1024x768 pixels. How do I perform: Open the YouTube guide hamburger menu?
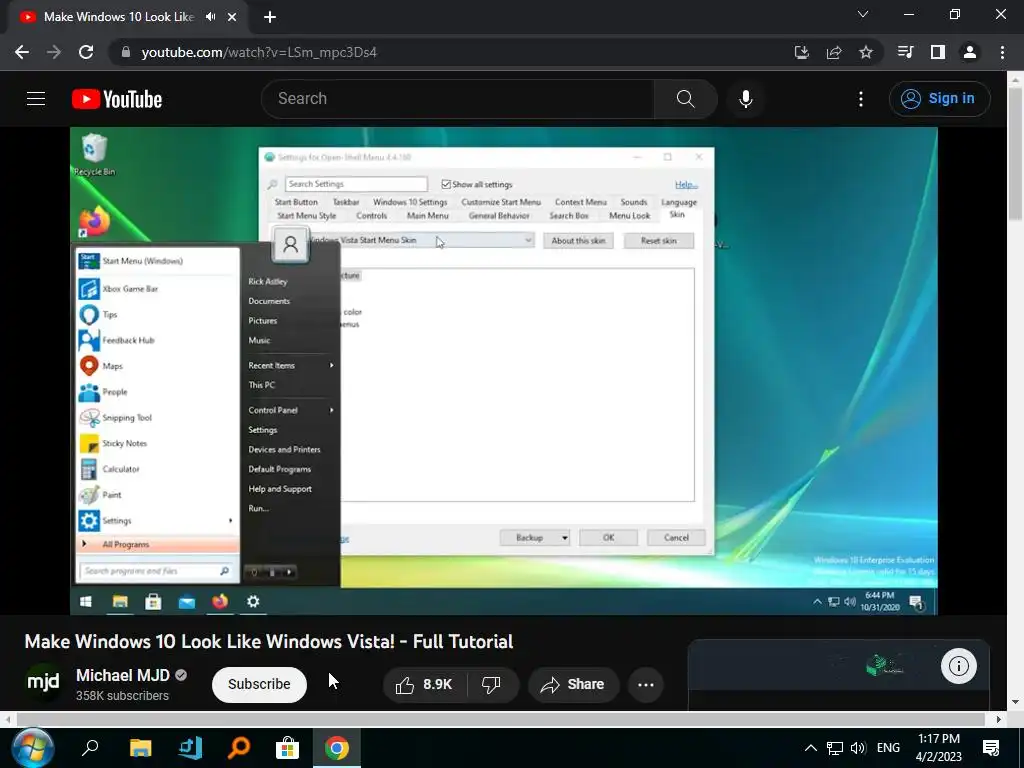click(36, 99)
